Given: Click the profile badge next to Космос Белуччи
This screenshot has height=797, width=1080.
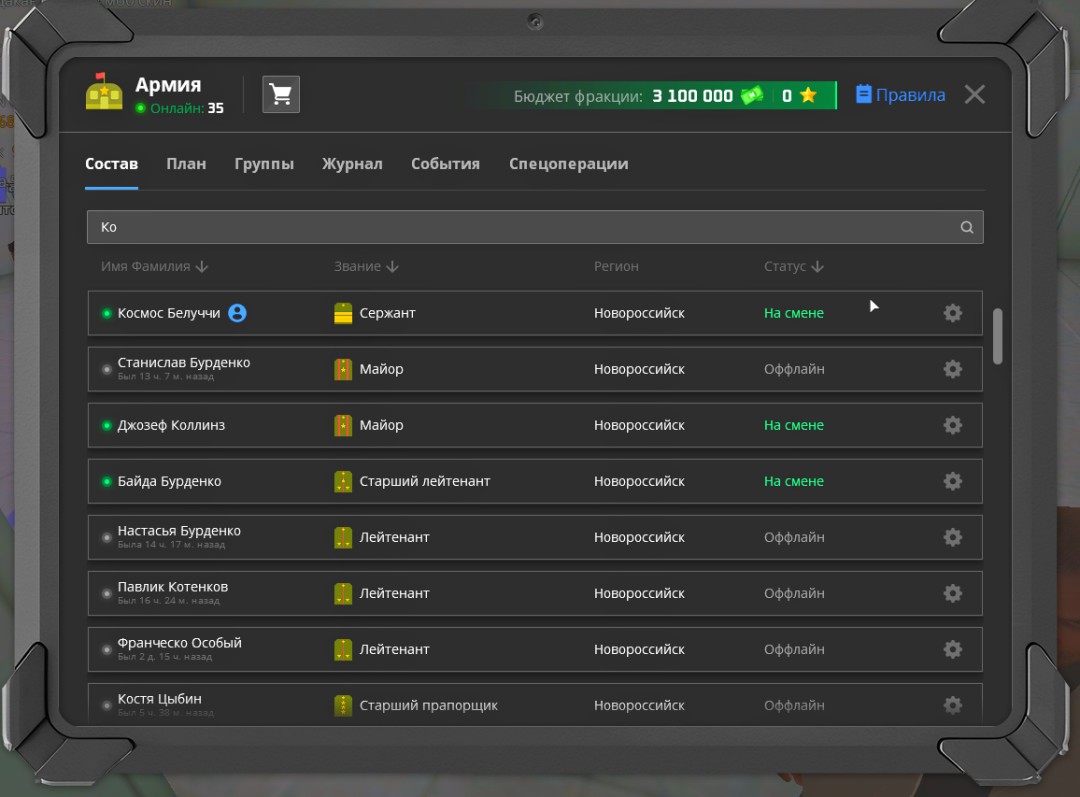Looking at the screenshot, I should [237, 313].
